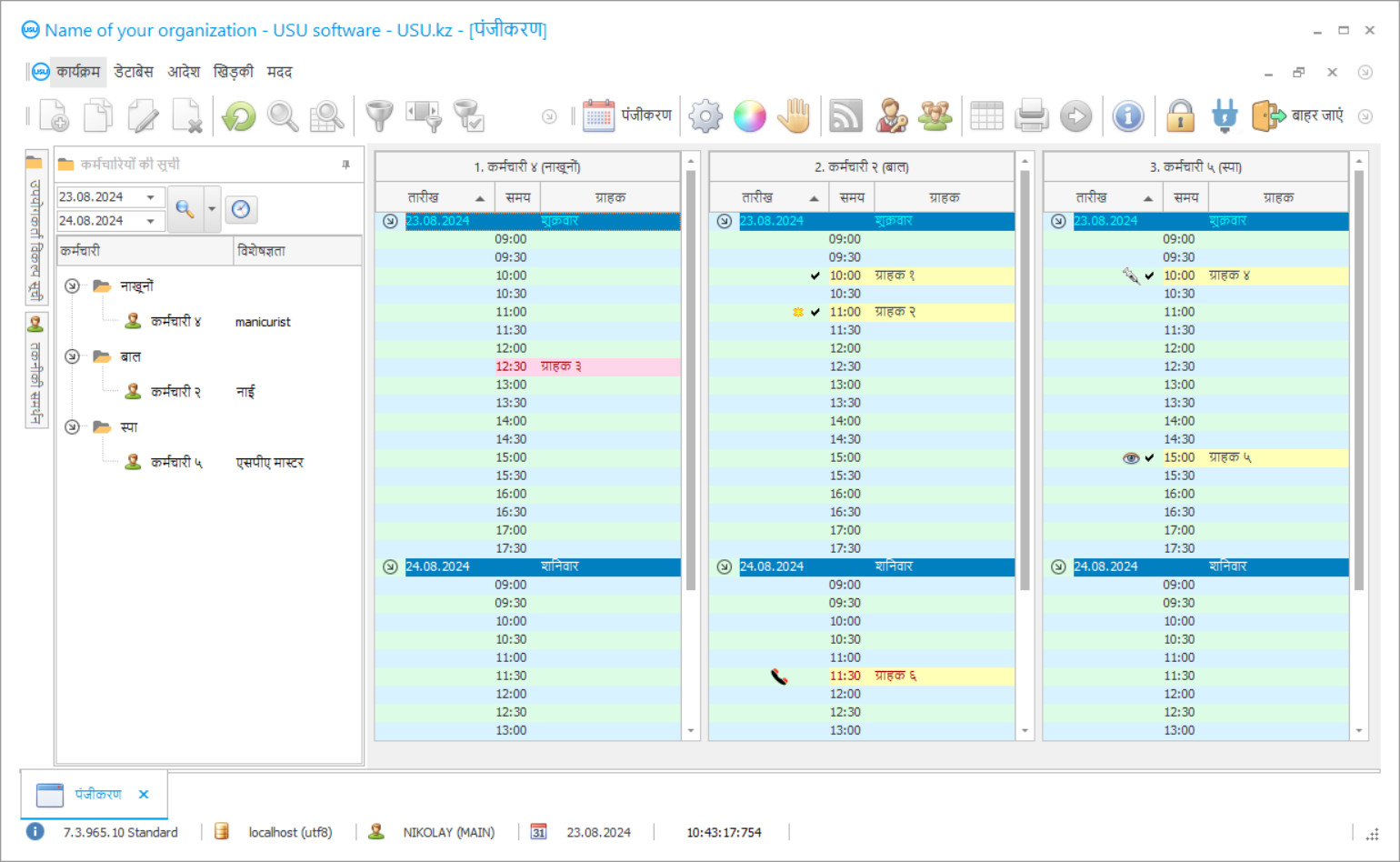
Task: Collapse the 23.08.2024 group in कर्मचारी ५ schedule
Action: pos(1059,221)
